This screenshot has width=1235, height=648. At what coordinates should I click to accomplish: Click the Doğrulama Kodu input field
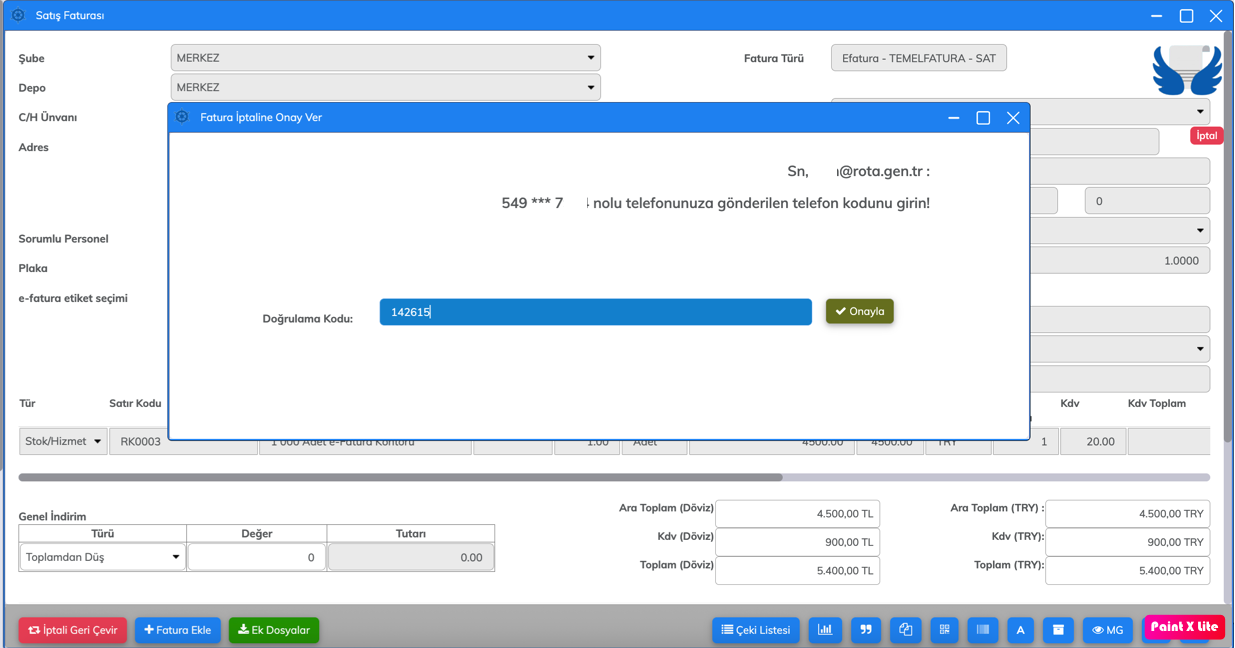tap(595, 312)
